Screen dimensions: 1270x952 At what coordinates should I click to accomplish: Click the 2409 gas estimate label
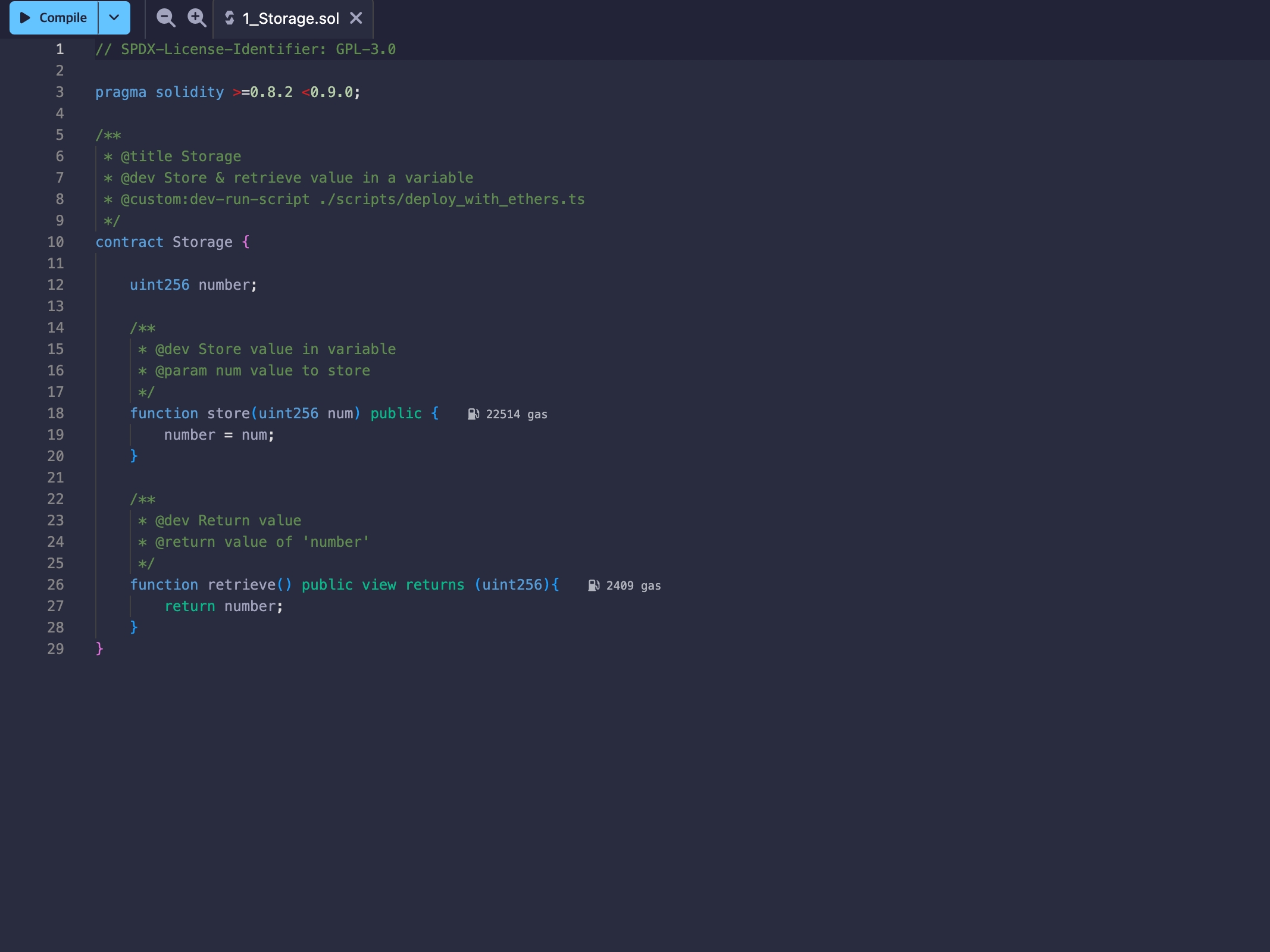pos(633,585)
